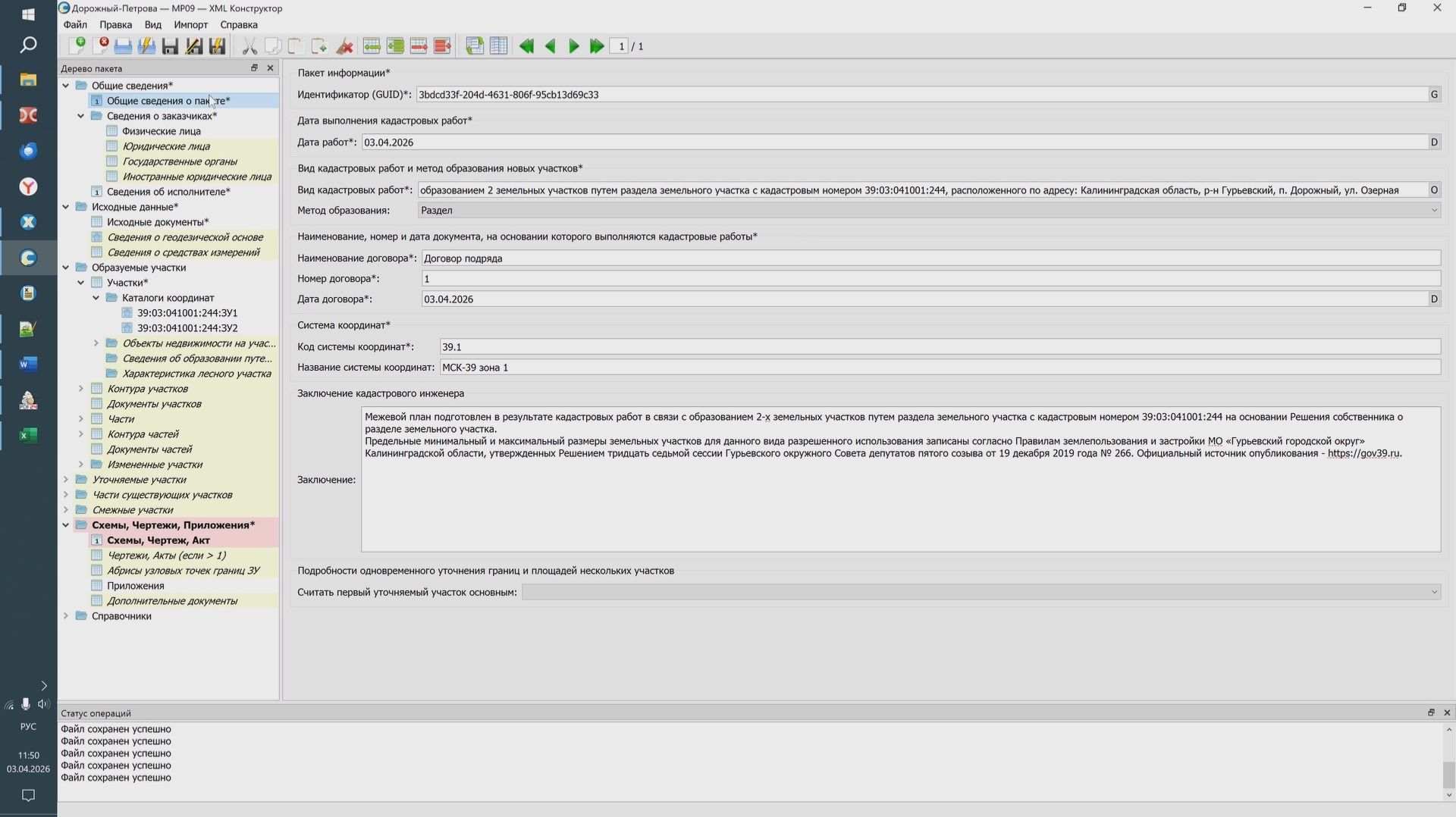The height and width of the screenshot is (817, 1456).
Task: Open the Импорт menu
Action: tap(190, 24)
